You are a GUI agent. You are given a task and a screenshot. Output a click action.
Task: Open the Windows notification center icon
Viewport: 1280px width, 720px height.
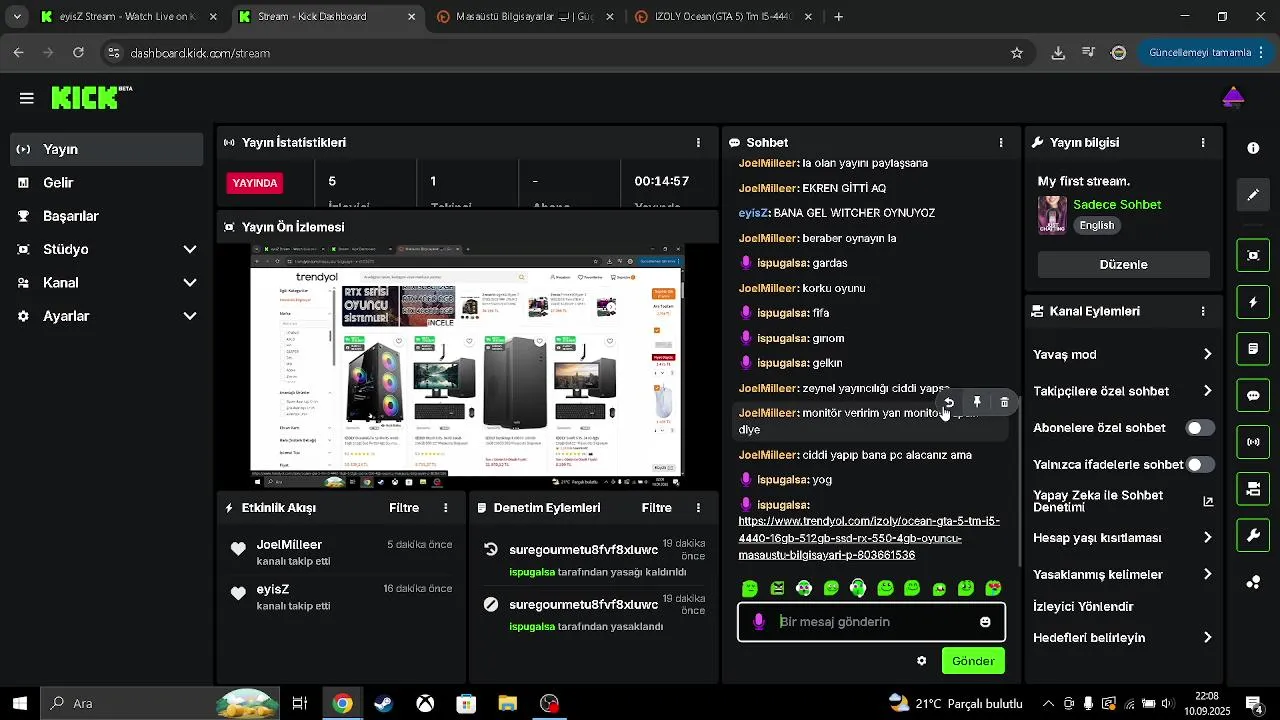1253,703
